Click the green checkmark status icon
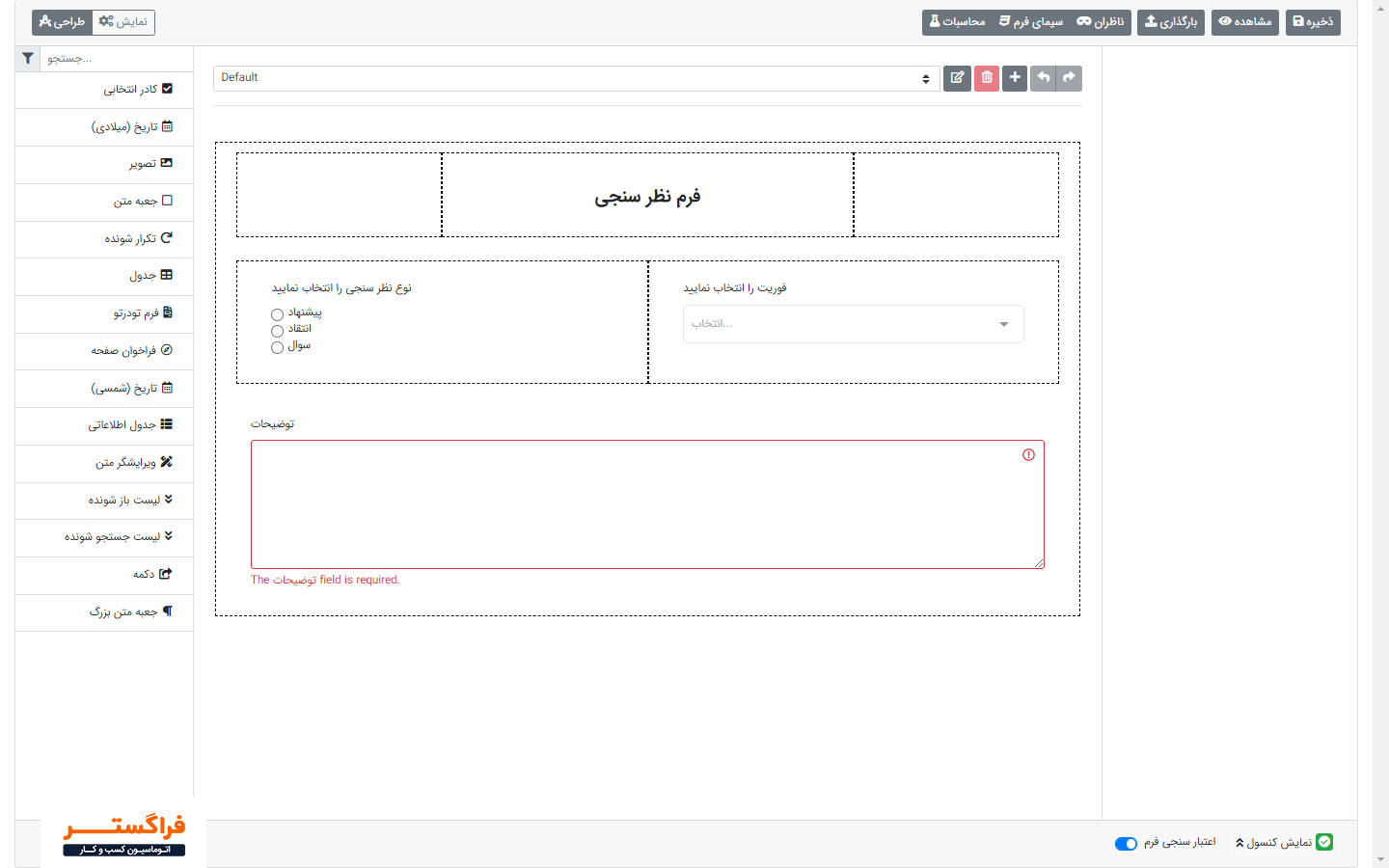Screen dimensions: 1389x868 (1324, 842)
